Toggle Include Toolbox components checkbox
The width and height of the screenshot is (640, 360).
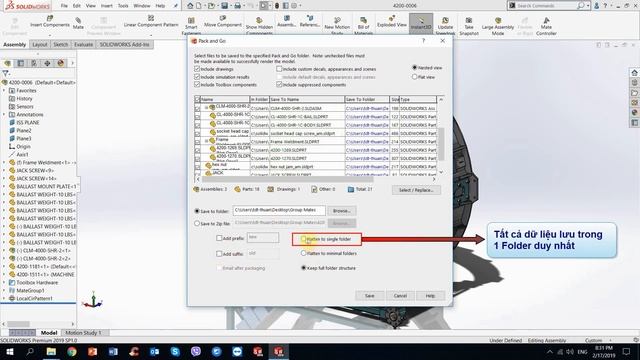click(x=197, y=84)
